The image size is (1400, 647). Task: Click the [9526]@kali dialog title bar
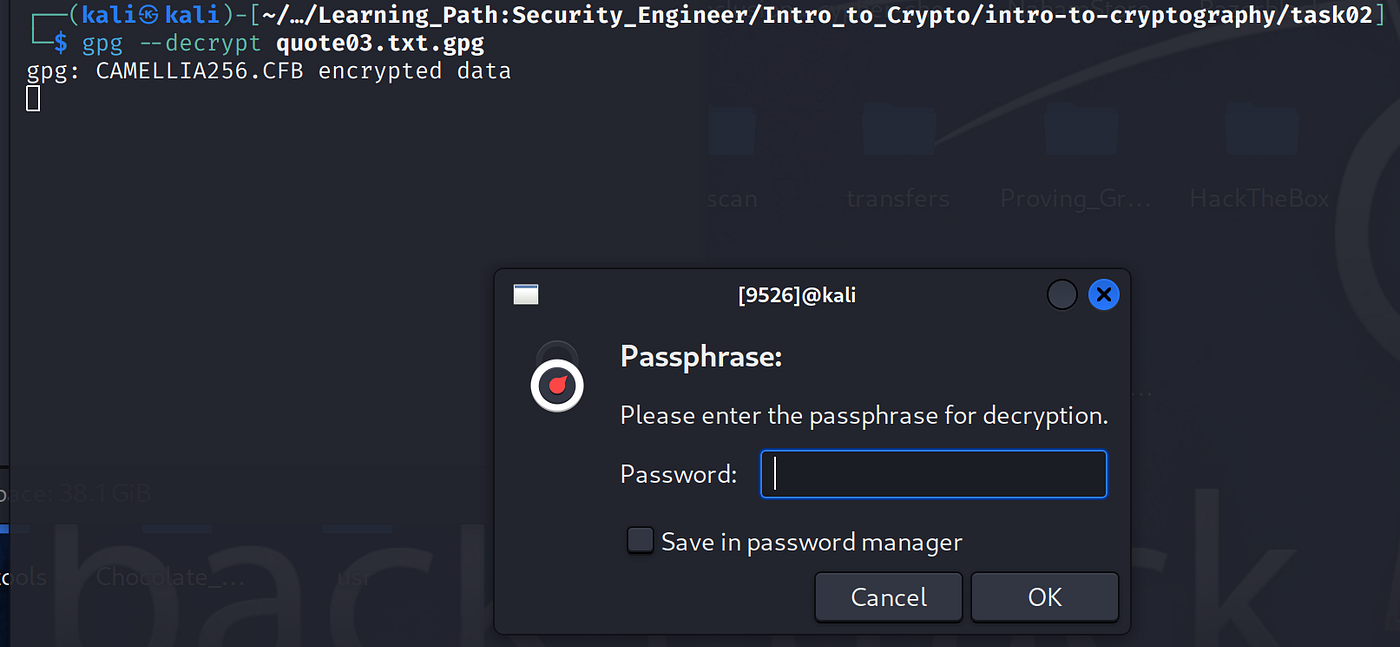pos(797,294)
